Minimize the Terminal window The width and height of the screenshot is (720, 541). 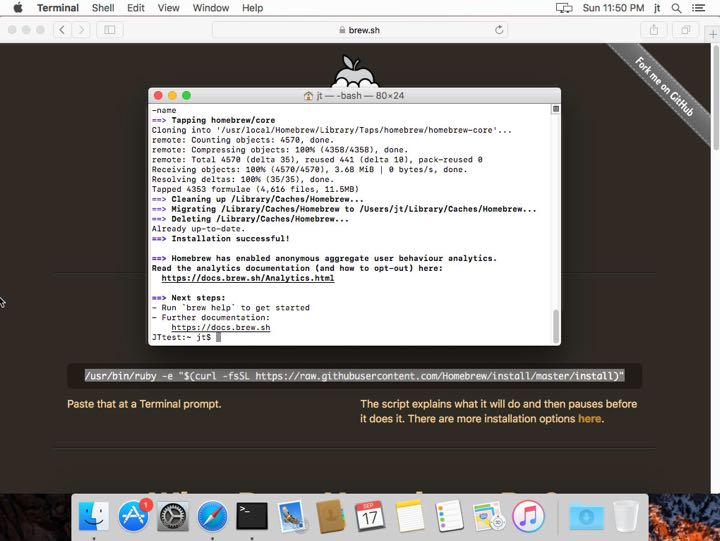coord(172,96)
